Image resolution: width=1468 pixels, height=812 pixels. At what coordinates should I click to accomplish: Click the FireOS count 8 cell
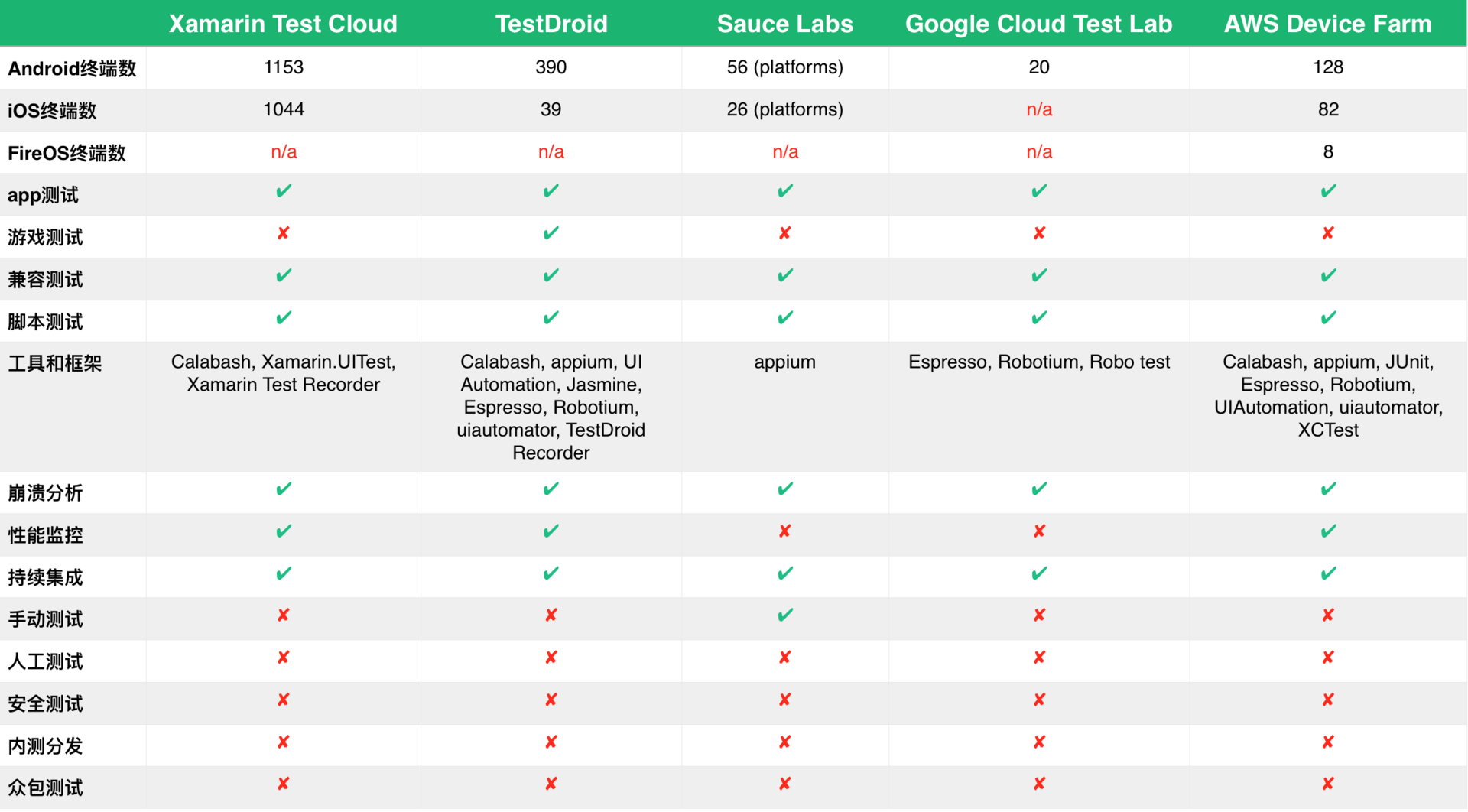point(1328,152)
